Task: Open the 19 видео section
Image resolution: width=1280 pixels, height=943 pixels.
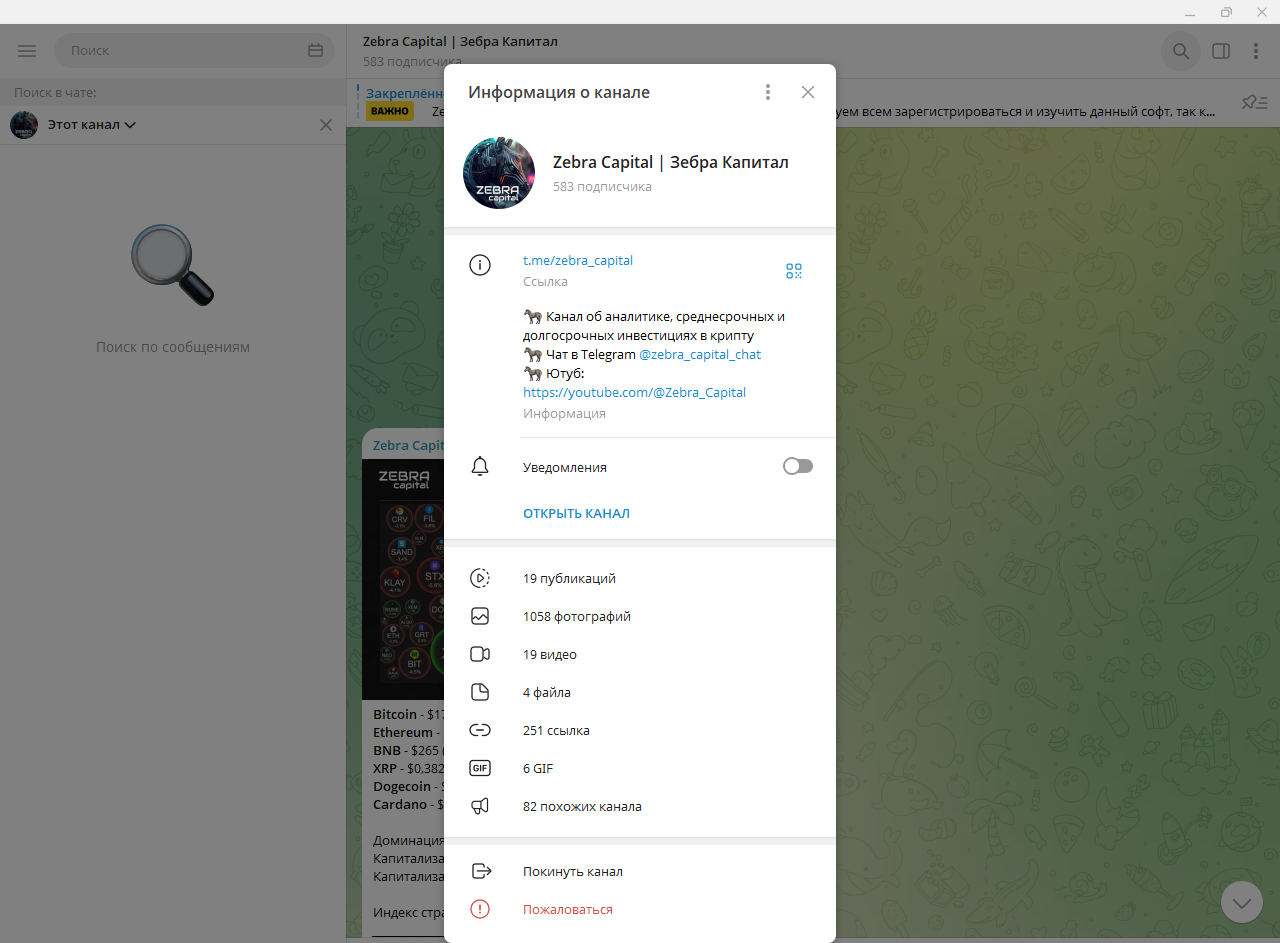Action: point(640,654)
